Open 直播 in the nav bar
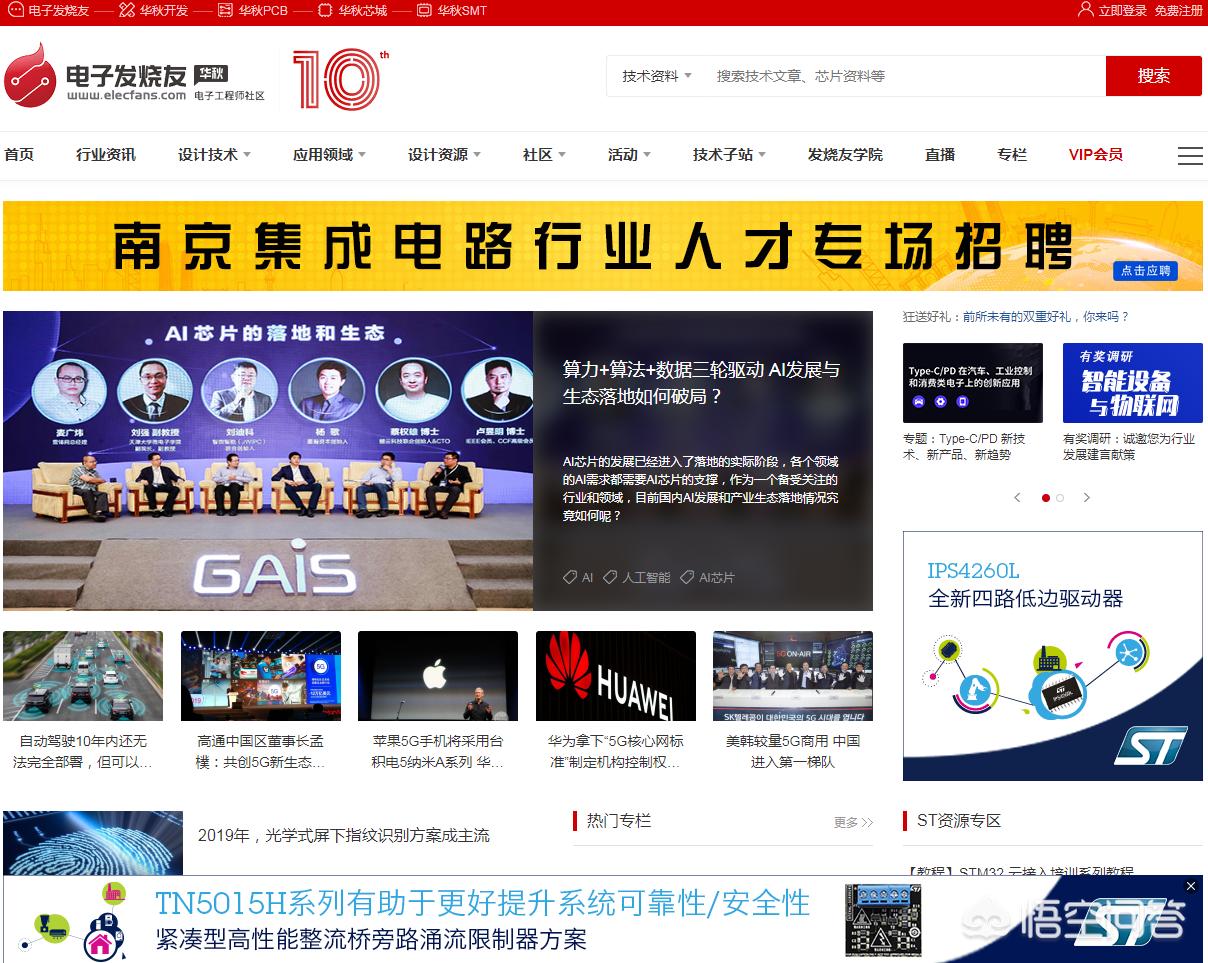Image resolution: width=1208 pixels, height=963 pixels. point(940,155)
